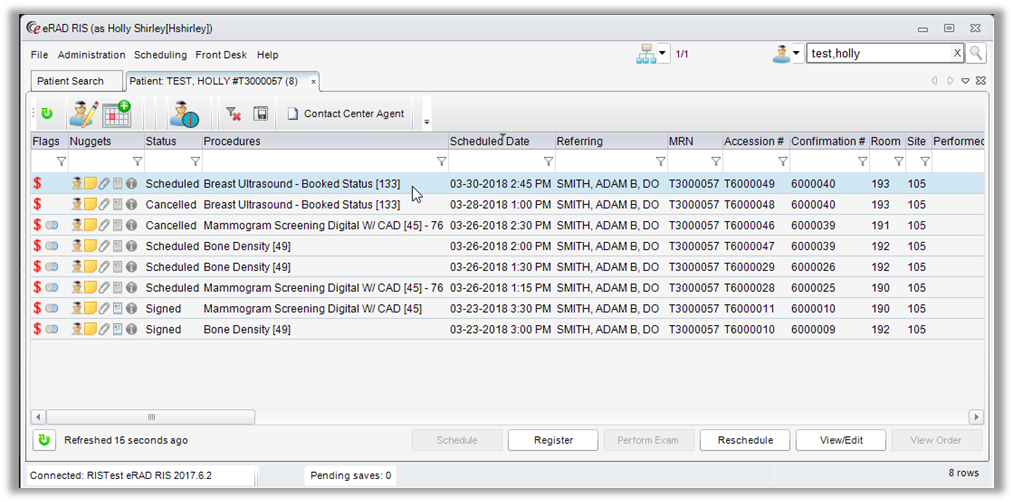The height and width of the screenshot is (502, 1014).
Task: Select the Bone Density 03-26-2018 2:00 PM row
Action: pyautogui.click(x=508, y=246)
